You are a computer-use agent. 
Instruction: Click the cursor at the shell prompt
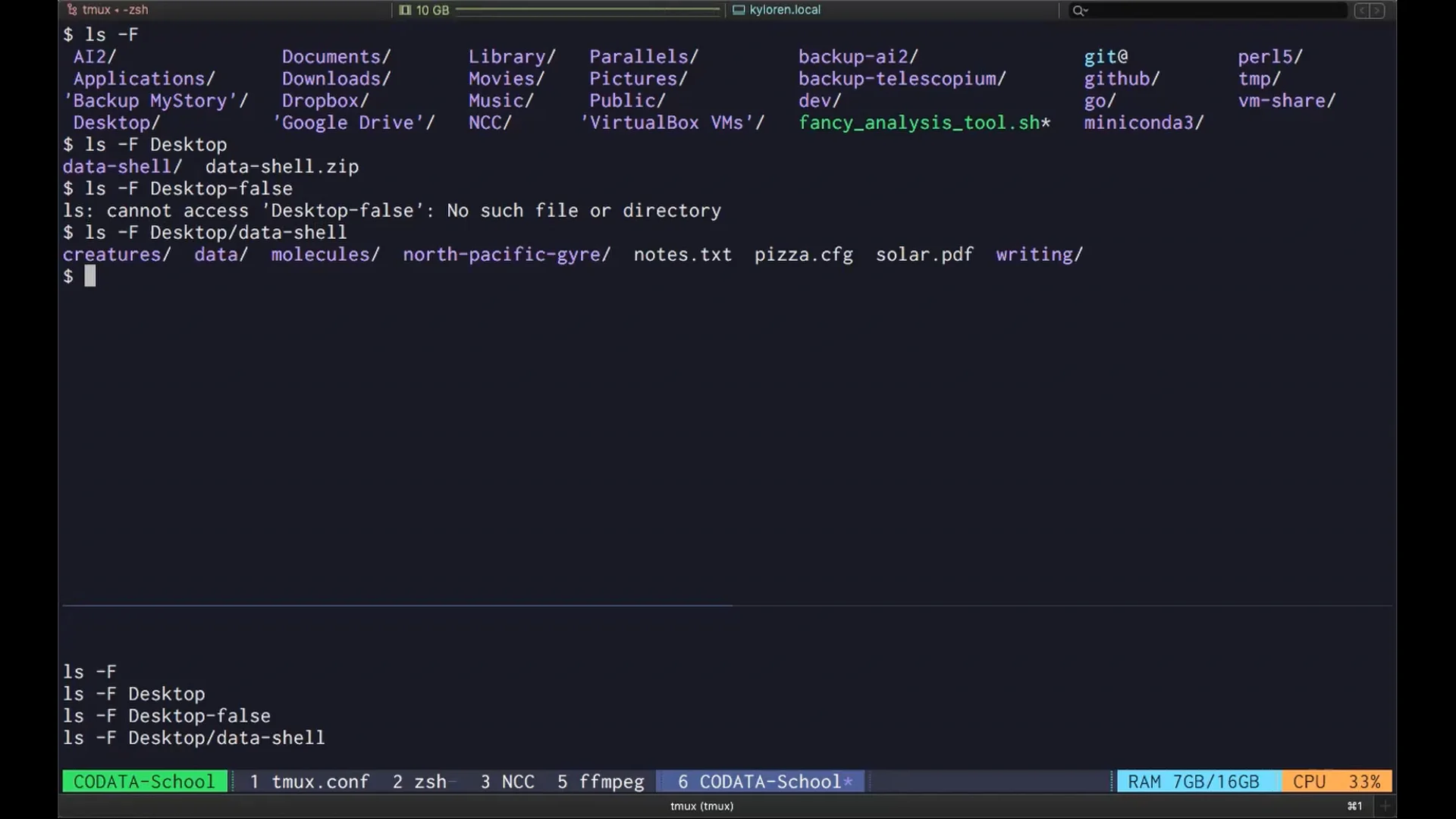click(x=90, y=275)
